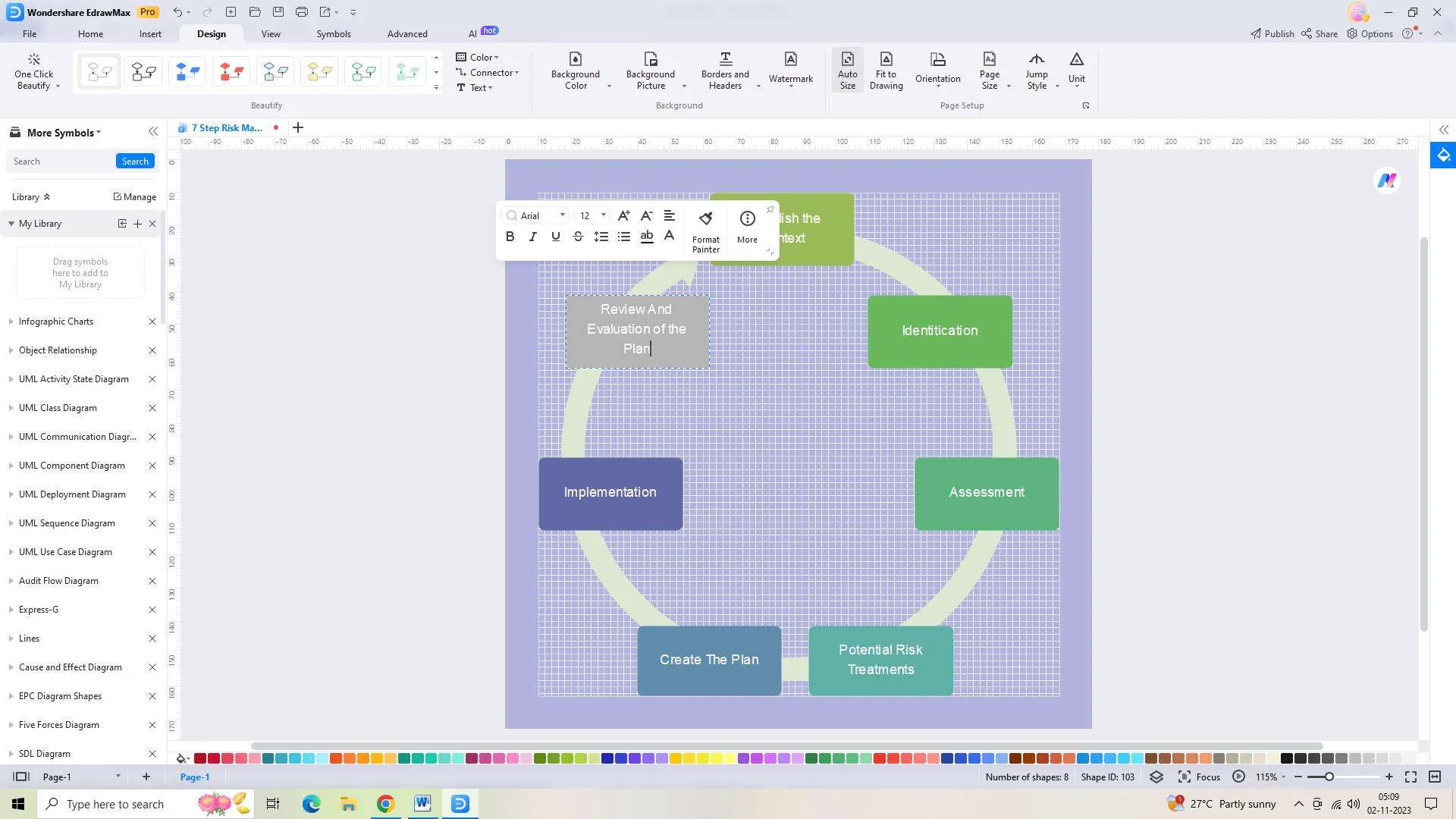
Task: Select the Background Color tool
Action: (x=575, y=70)
